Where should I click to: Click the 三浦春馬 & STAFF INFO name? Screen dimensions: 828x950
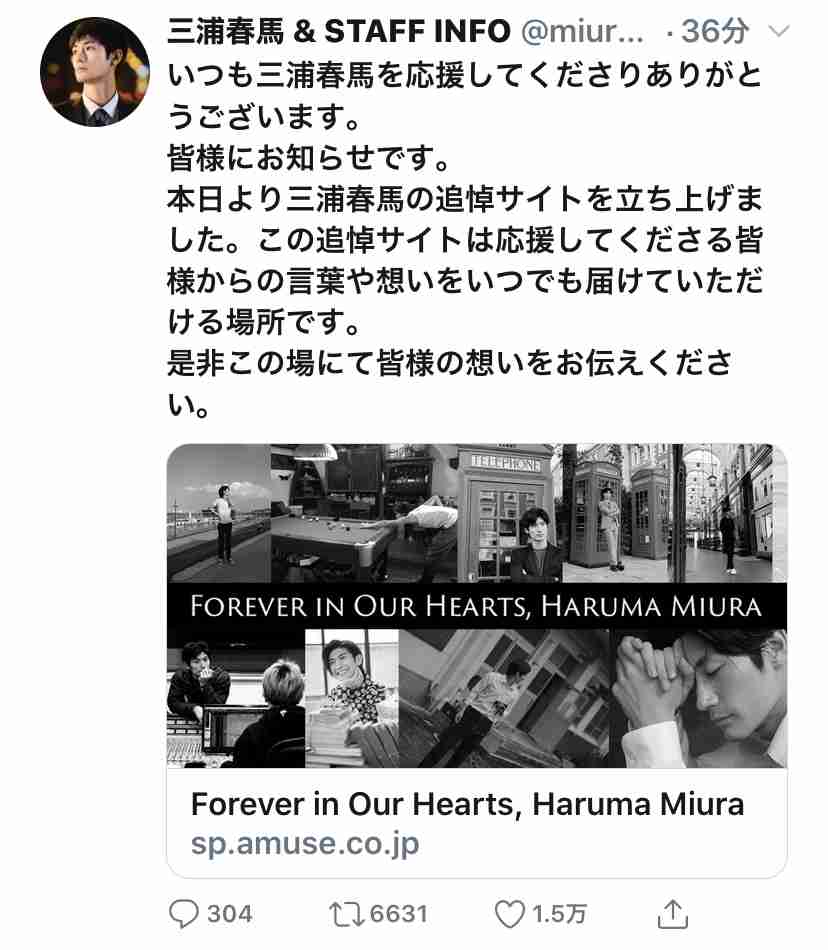tap(339, 31)
